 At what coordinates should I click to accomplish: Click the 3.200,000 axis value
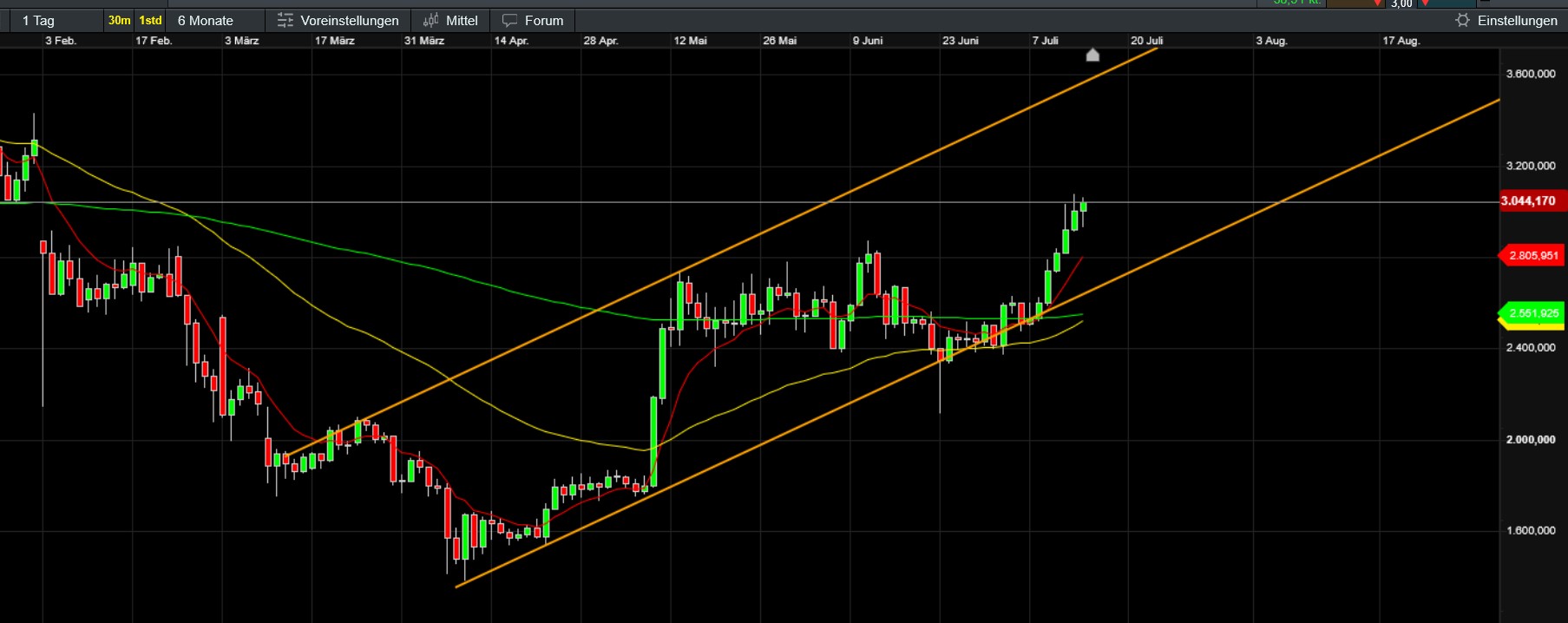click(x=1531, y=166)
